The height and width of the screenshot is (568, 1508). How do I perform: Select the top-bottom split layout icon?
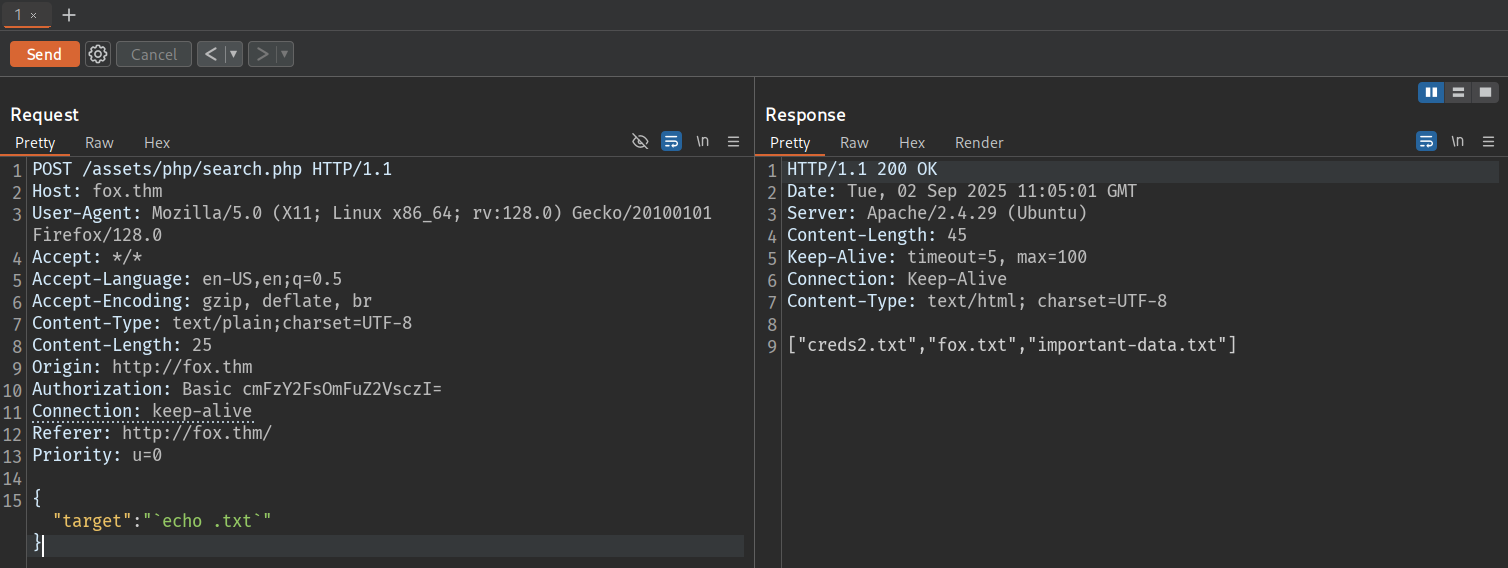point(1458,92)
